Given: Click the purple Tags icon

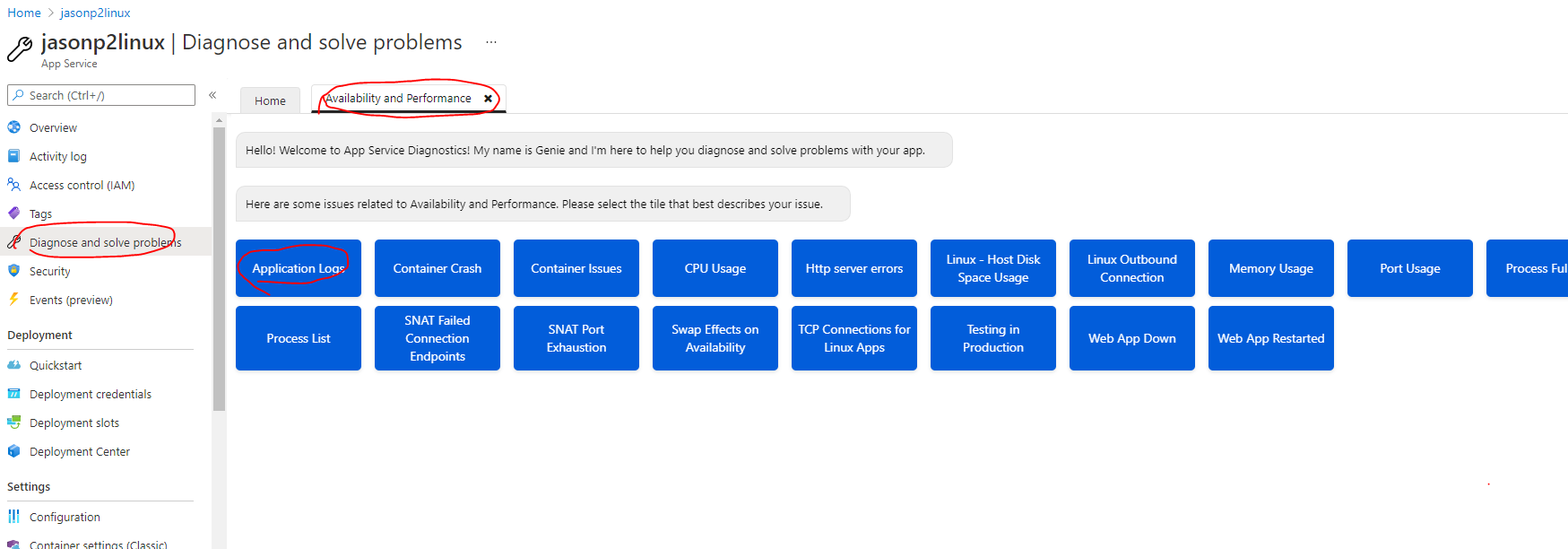Looking at the screenshot, I should click(13, 213).
